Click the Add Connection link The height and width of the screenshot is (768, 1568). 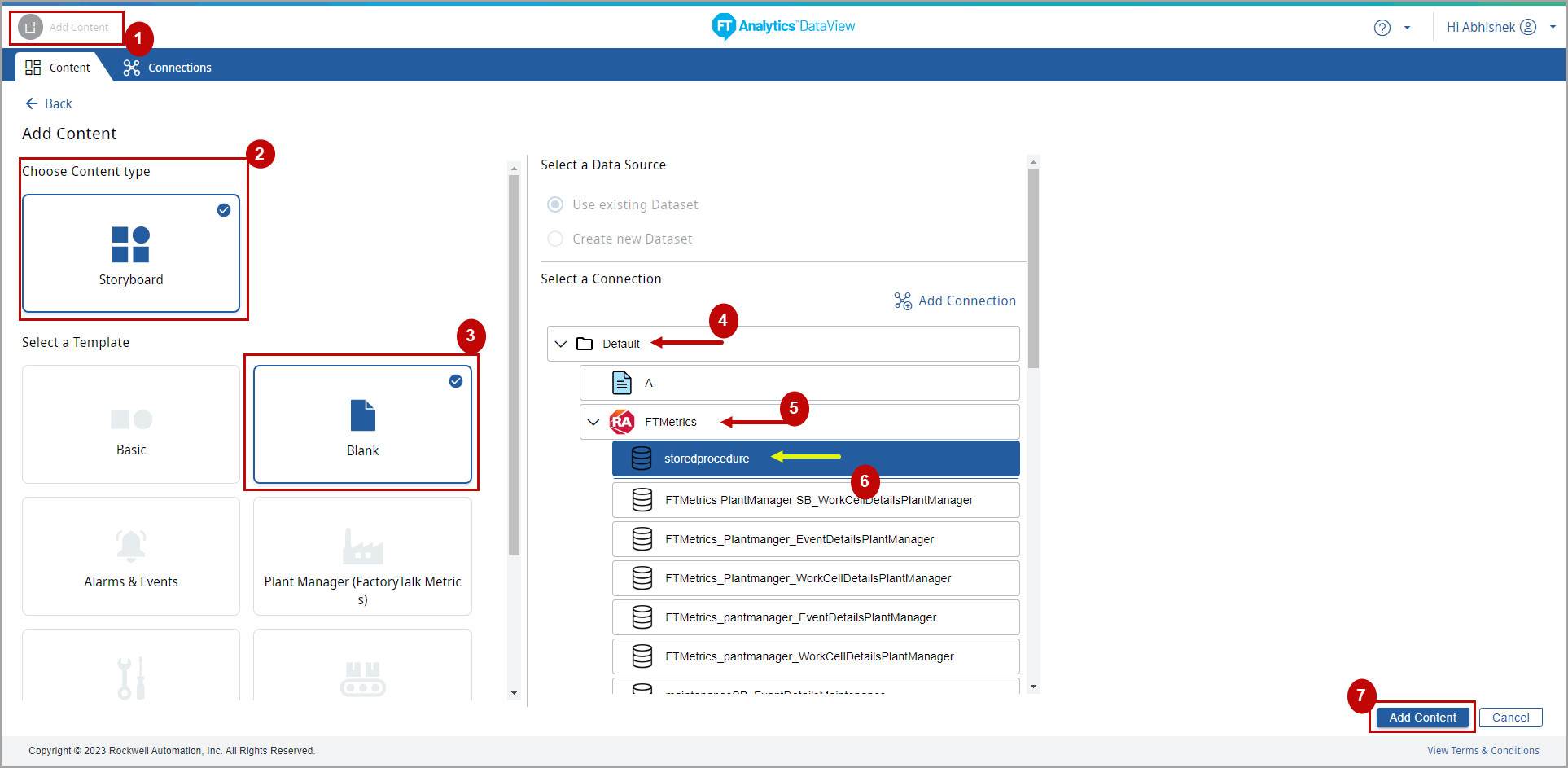(955, 301)
